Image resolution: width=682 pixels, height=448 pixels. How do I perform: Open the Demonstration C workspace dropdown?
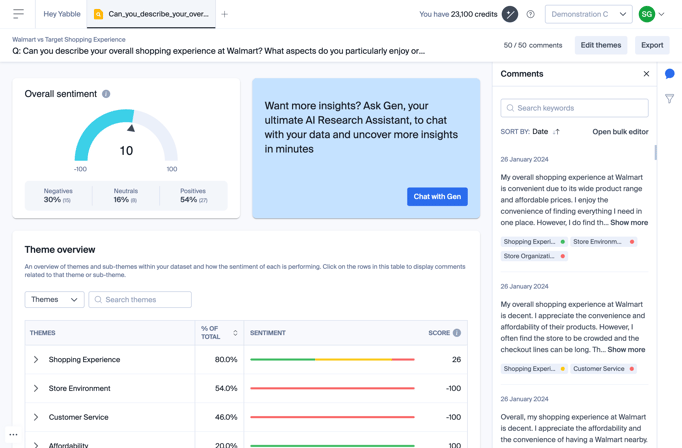[589, 14]
